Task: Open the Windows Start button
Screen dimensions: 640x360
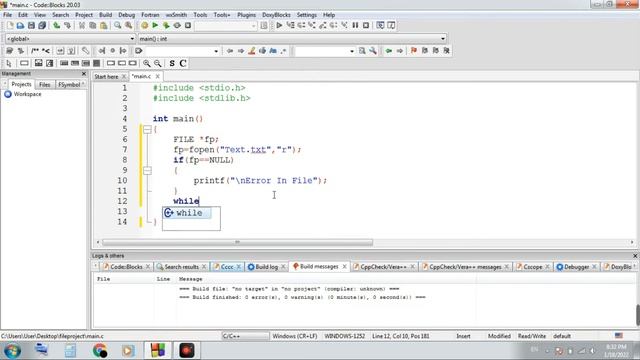Action: click(x=12, y=351)
